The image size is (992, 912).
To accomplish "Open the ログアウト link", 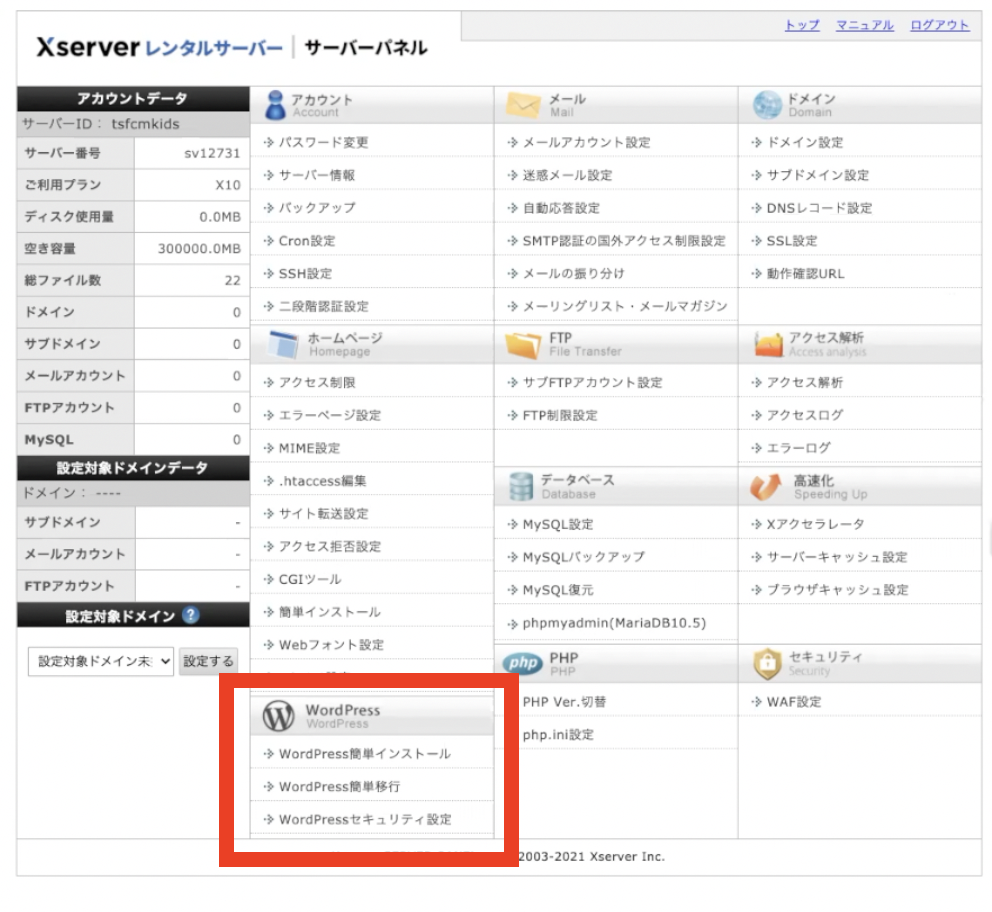I will pos(939,25).
